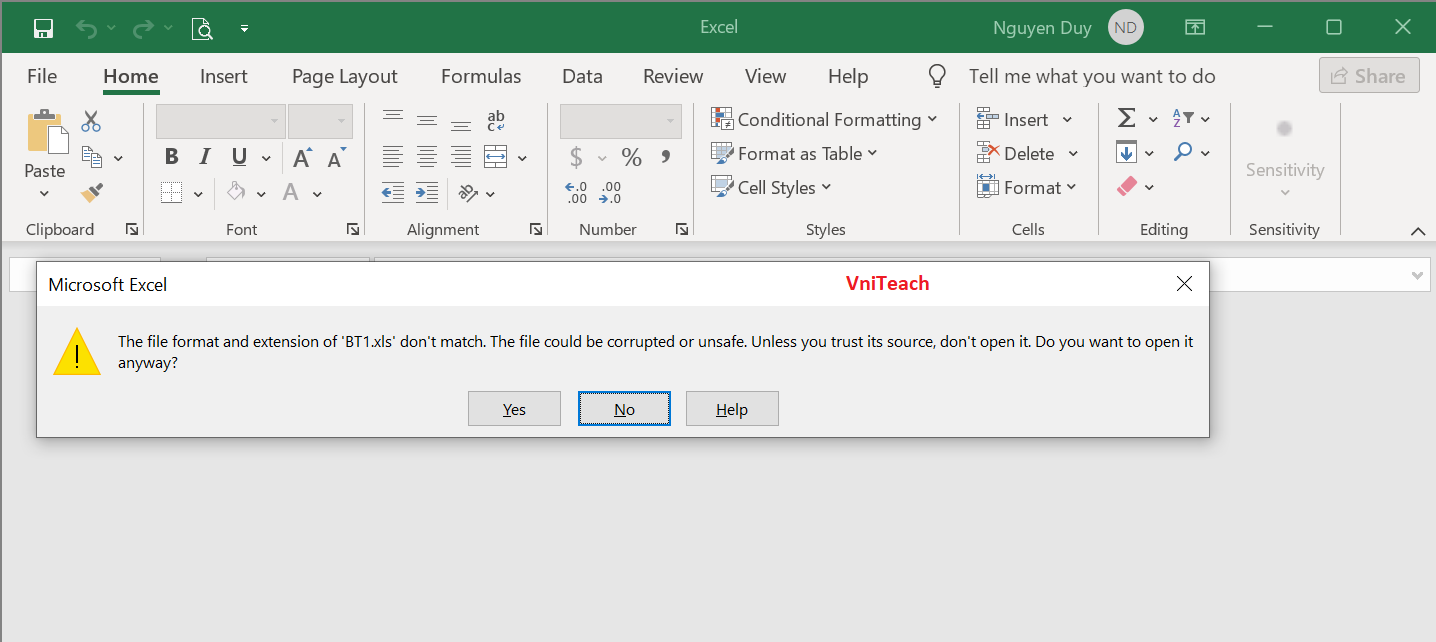Viewport: 1436px width, 642px height.
Task: Click the Orientation text angle icon
Action: click(468, 192)
